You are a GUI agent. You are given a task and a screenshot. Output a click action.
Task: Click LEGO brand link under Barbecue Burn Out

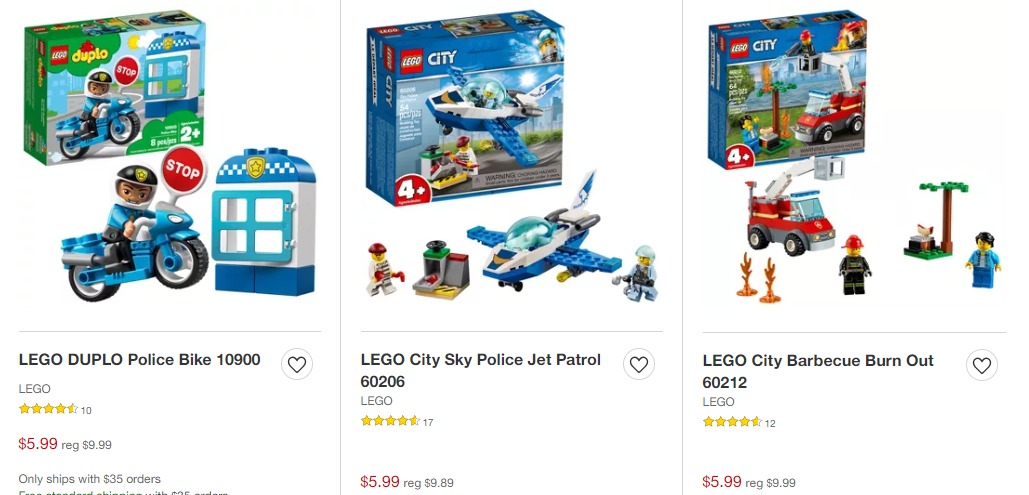coord(718,401)
